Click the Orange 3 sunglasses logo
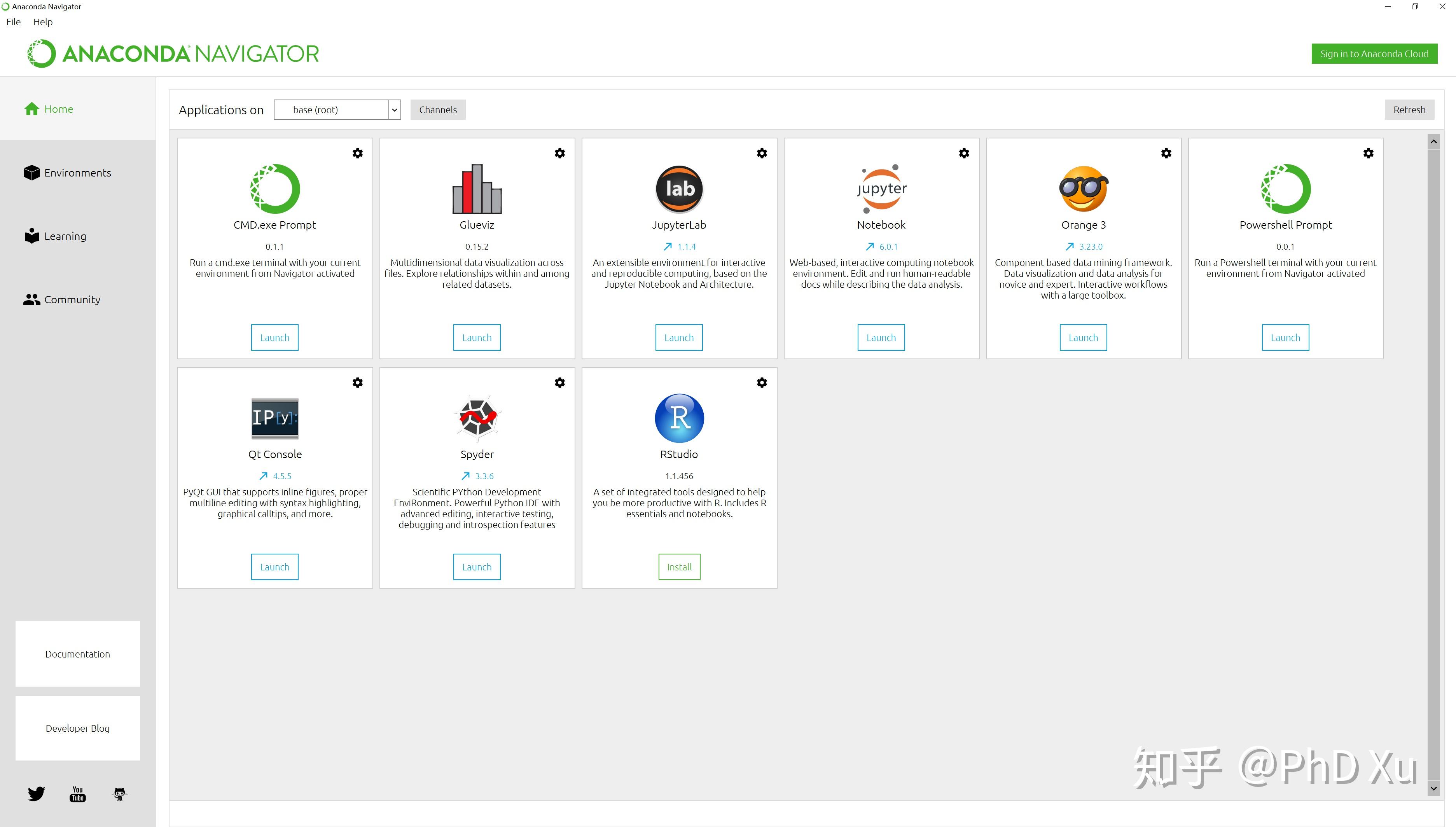The width and height of the screenshot is (1456, 827). (x=1083, y=189)
